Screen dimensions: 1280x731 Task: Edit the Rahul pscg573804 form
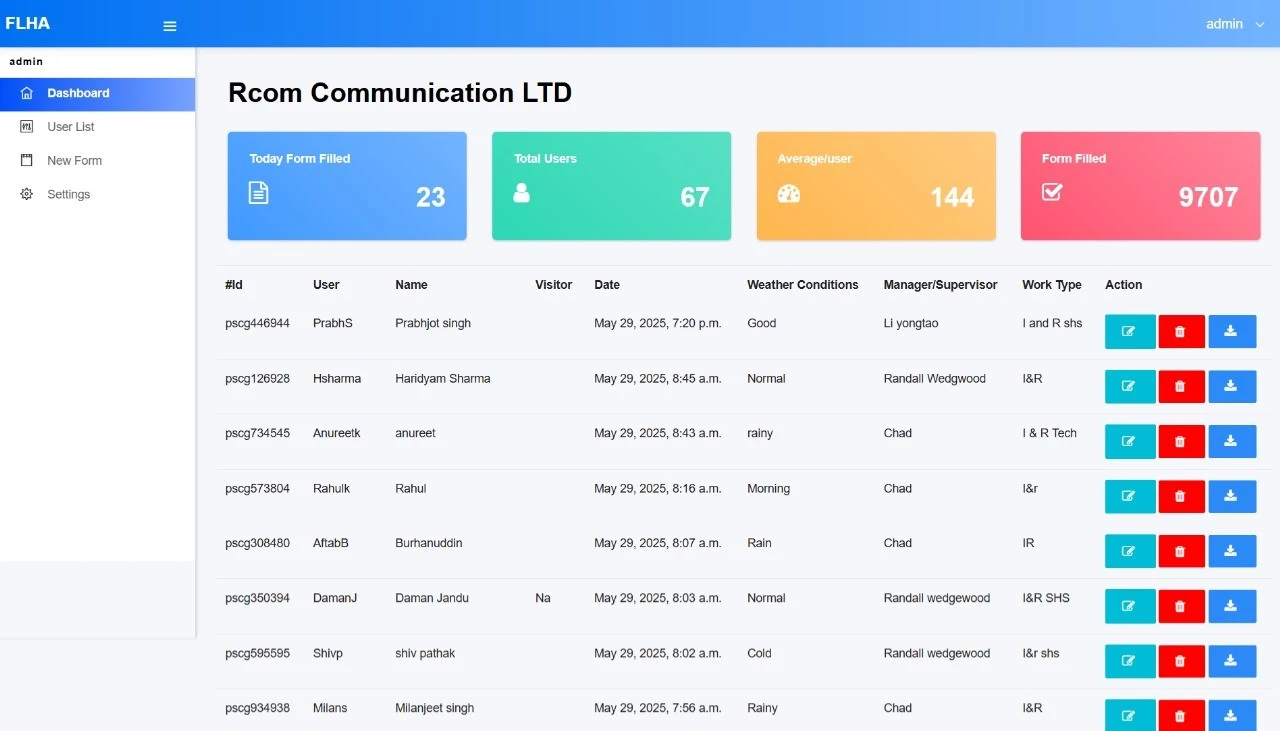point(1129,497)
